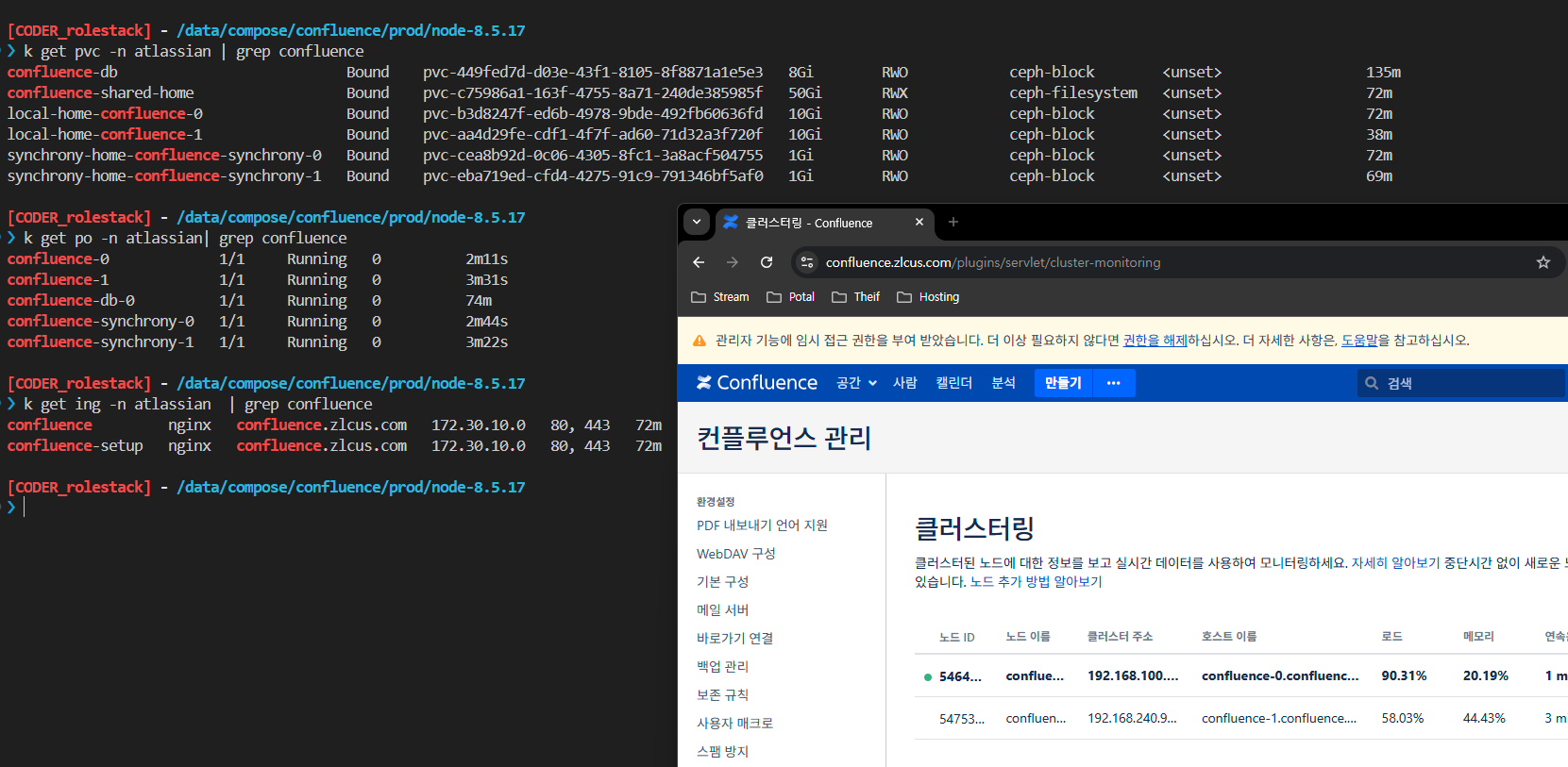The image size is (1568, 767).
Task: Open 메일 서버 in sidebar
Action: pos(722,610)
